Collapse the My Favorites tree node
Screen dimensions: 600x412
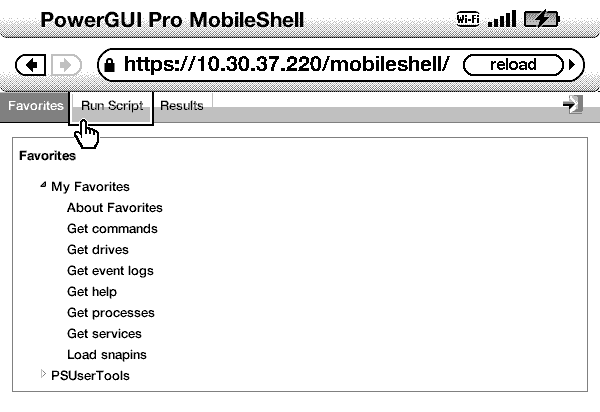pyautogui.click(x=43, y=186)
